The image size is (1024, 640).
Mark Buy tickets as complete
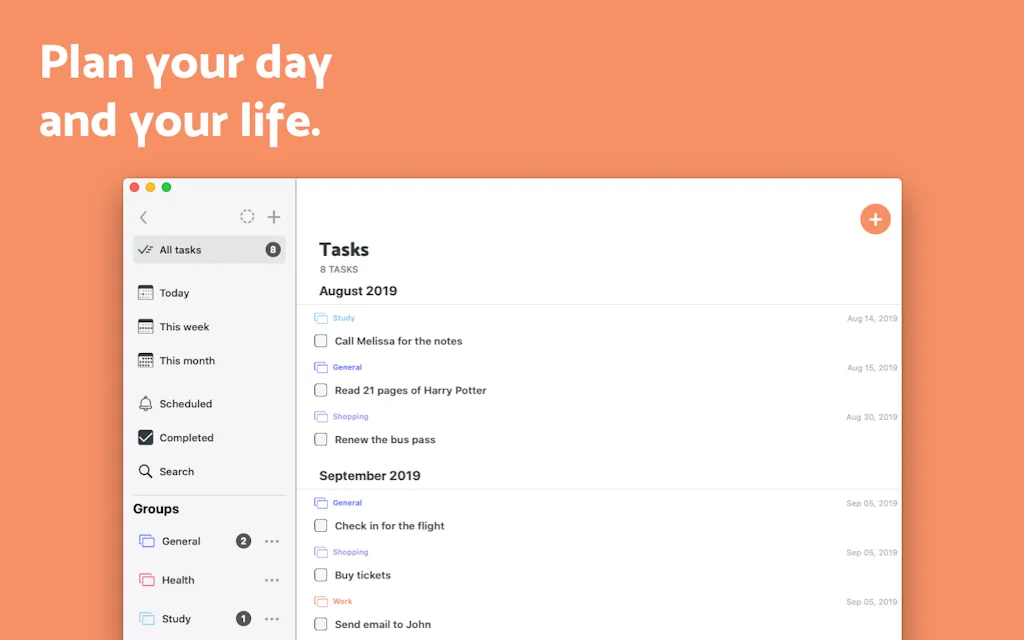pos(320,575)
